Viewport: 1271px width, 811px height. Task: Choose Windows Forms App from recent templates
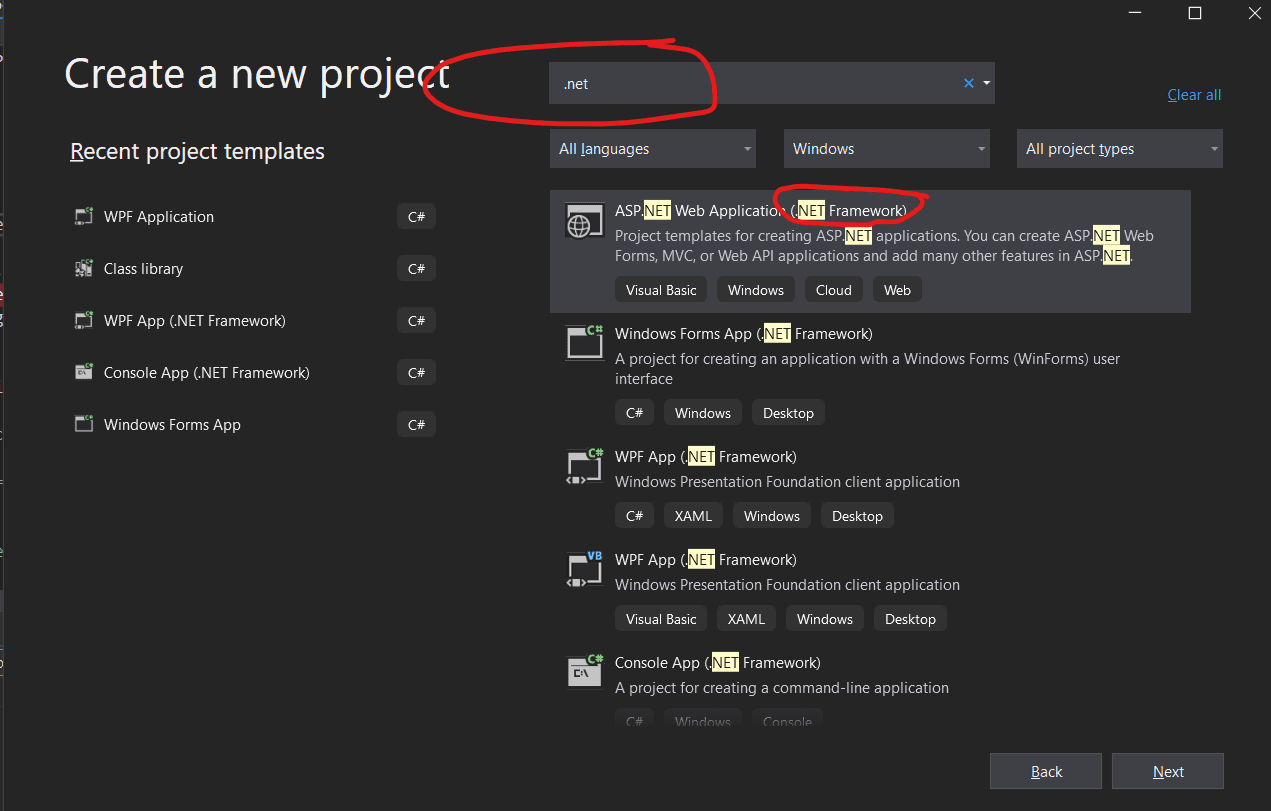[x=255, y=425]
